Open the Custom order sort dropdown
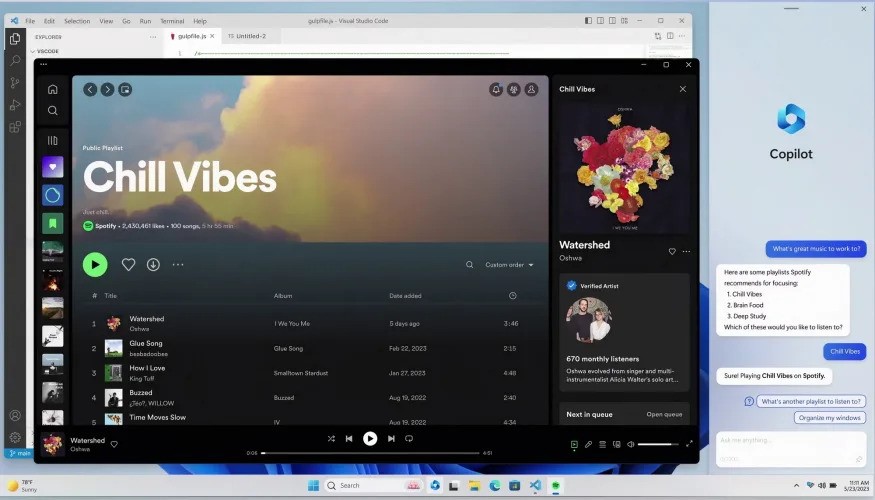Viewport: 875px width, 500px height. pyautogui.click(x=509, y=265)
